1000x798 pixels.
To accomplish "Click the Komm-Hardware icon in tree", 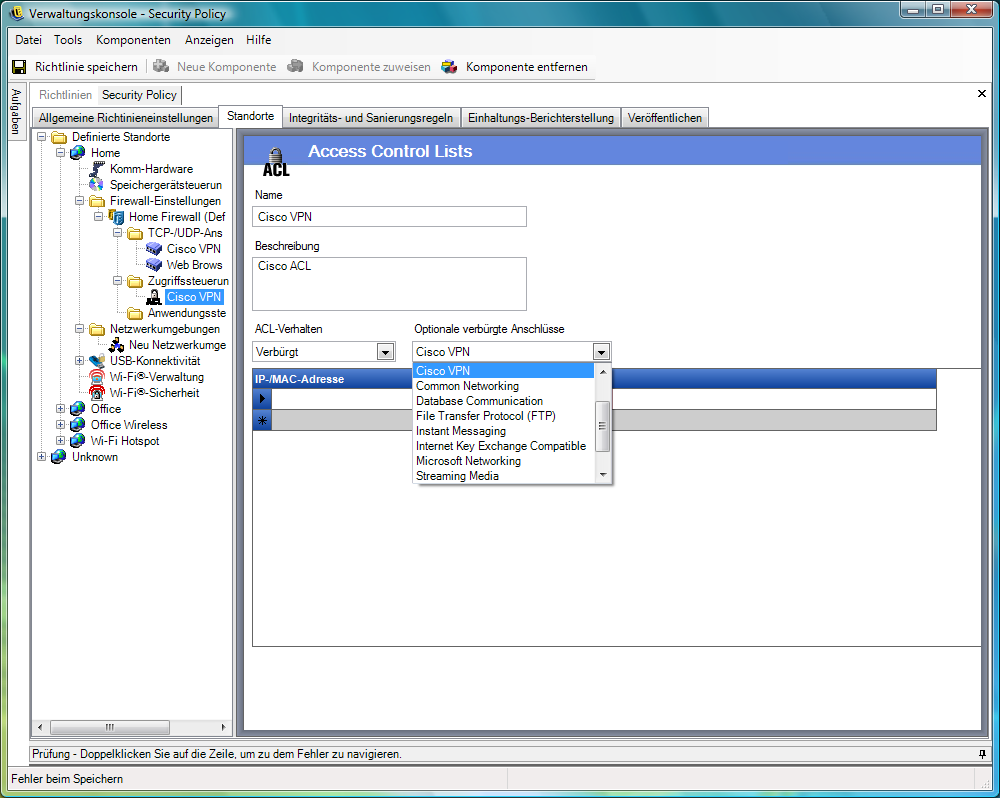I will point(97,169).
